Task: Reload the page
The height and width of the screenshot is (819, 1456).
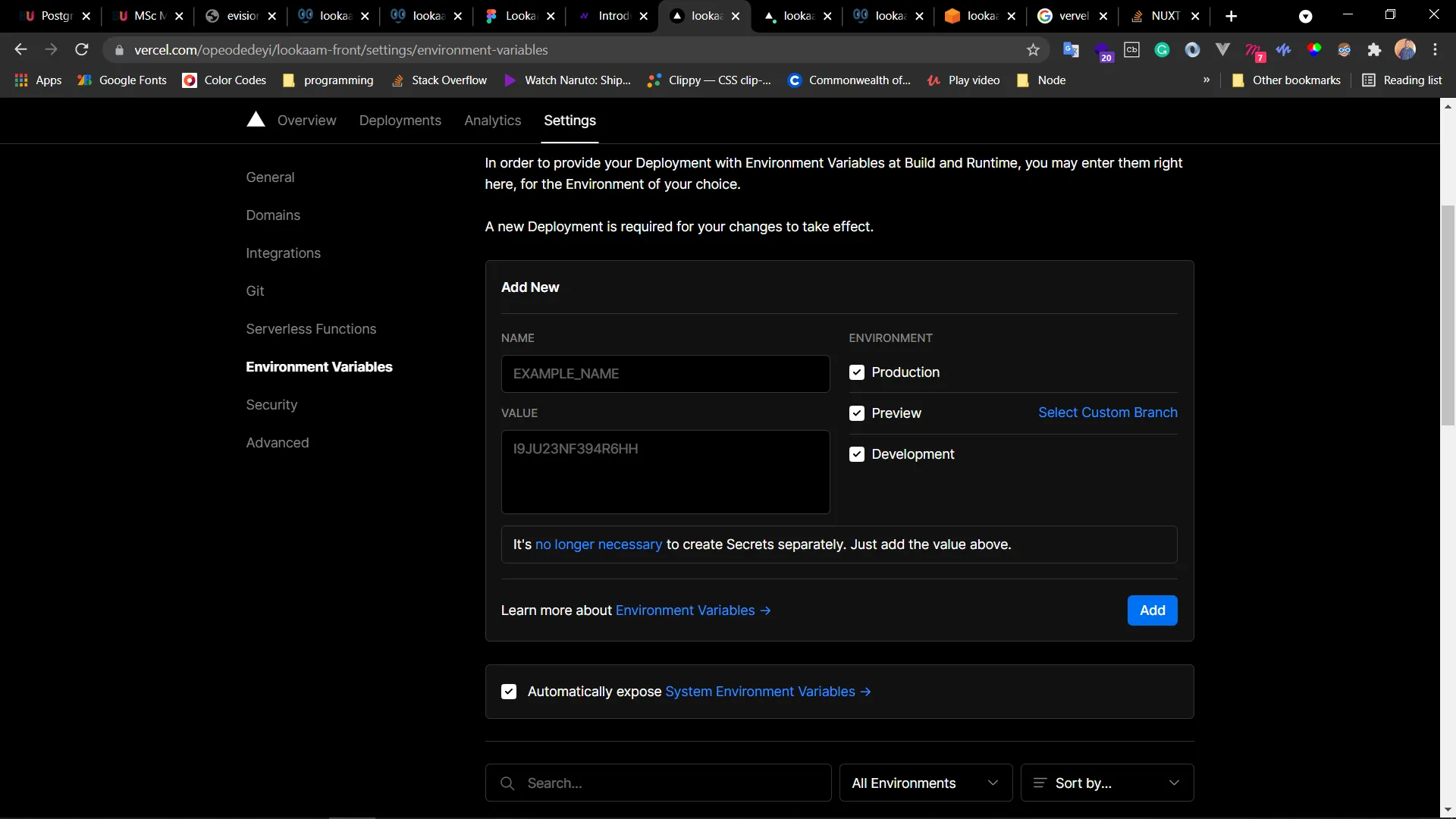Action: click(82, 50)
